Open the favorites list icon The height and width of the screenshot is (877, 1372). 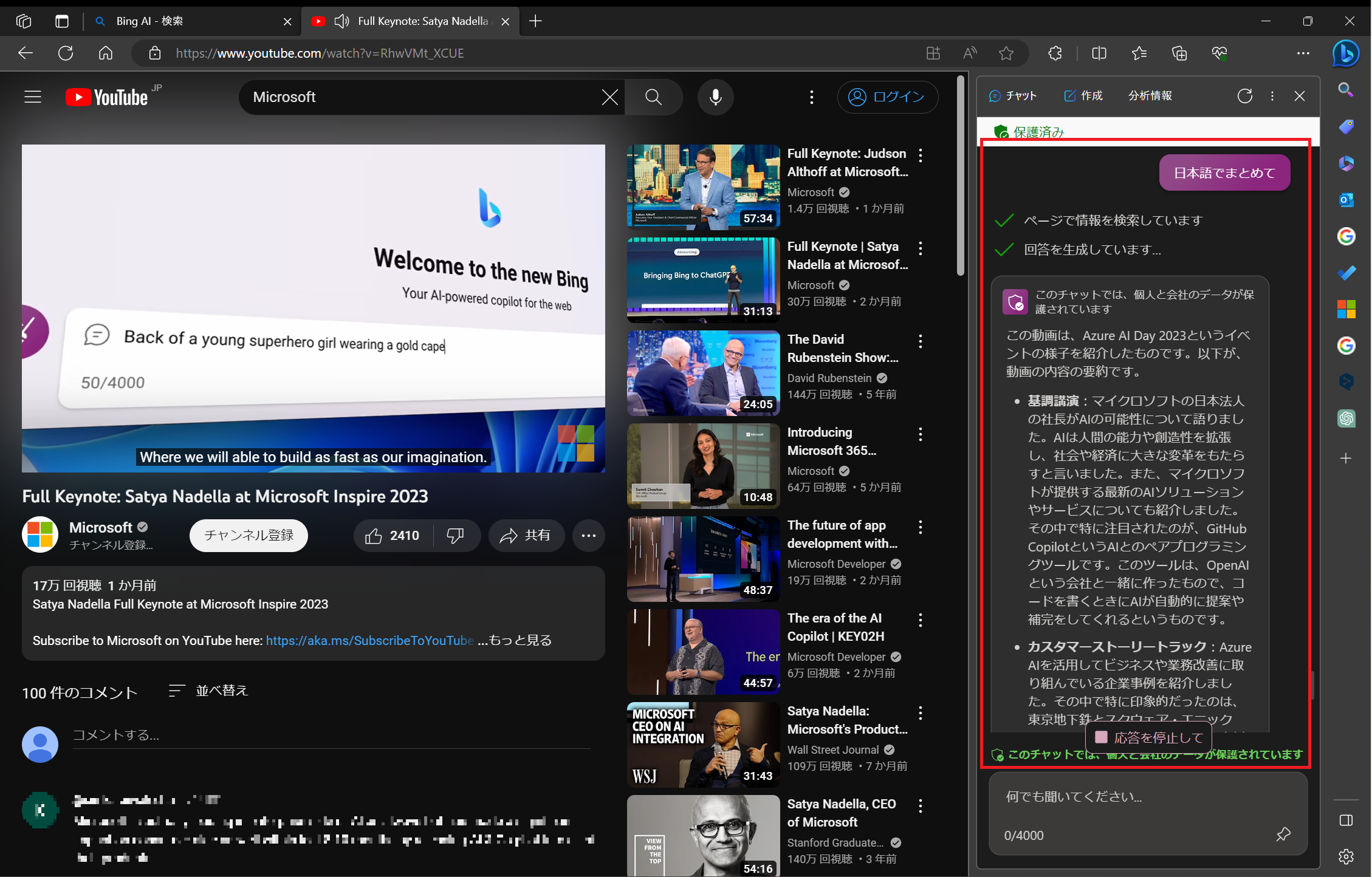[x=1139, y=53]
